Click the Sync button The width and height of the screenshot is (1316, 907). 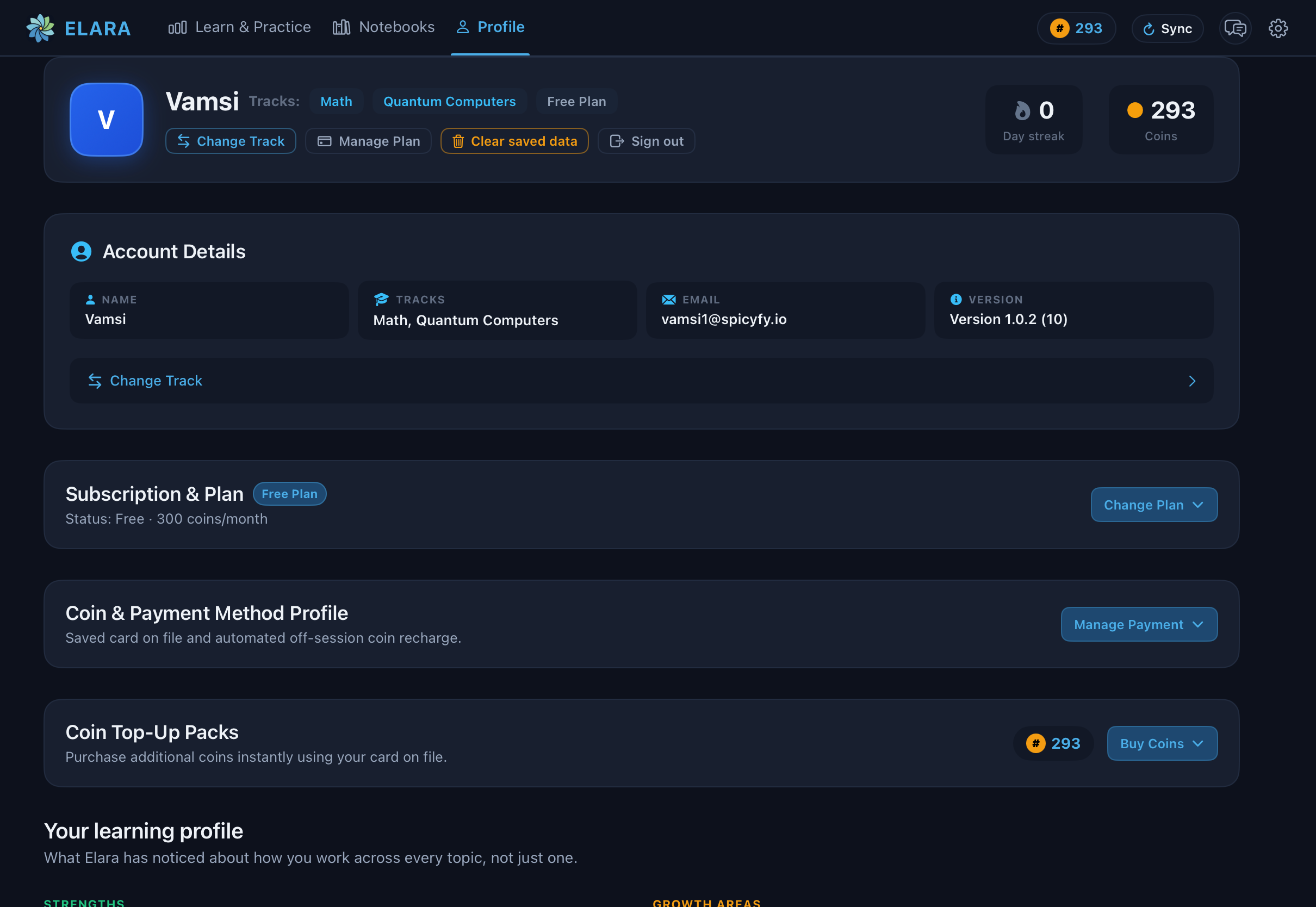point(1167,28)
